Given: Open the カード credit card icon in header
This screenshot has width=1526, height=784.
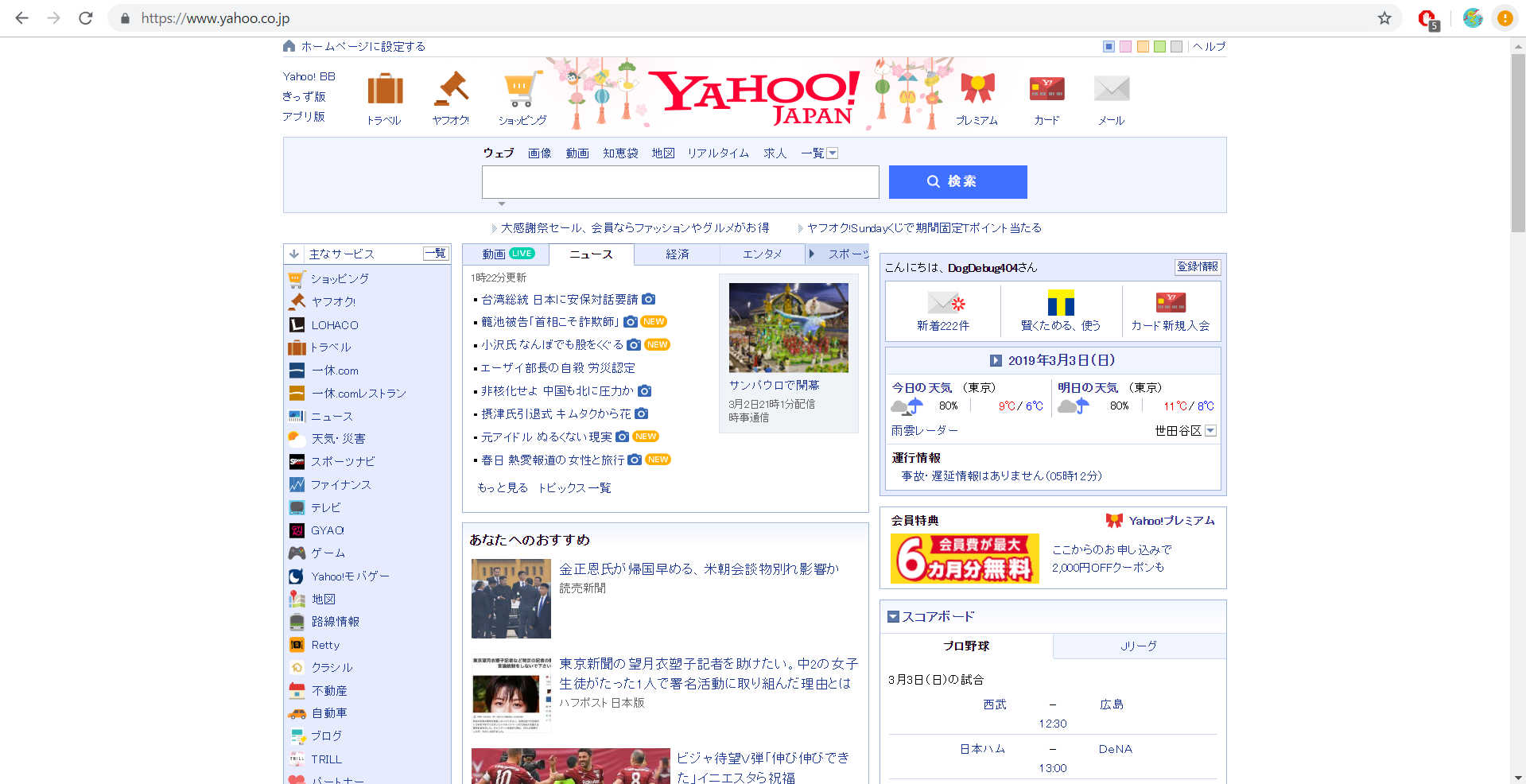Looking at the screenshot, I should tap(1046, 88).
